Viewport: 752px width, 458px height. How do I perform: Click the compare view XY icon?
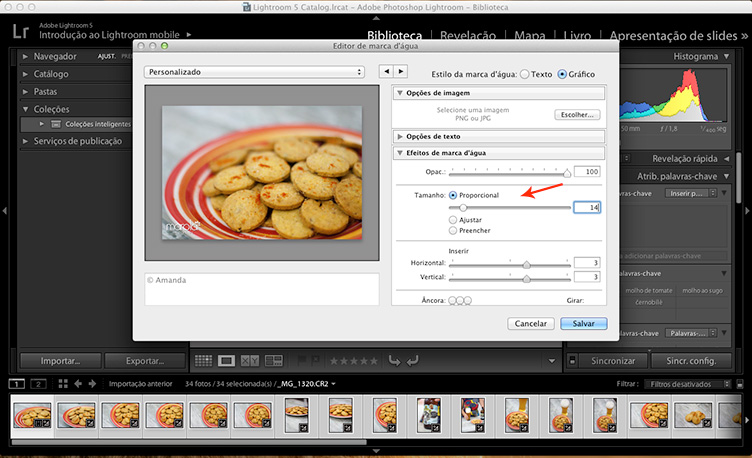click(x=249, y=360)
